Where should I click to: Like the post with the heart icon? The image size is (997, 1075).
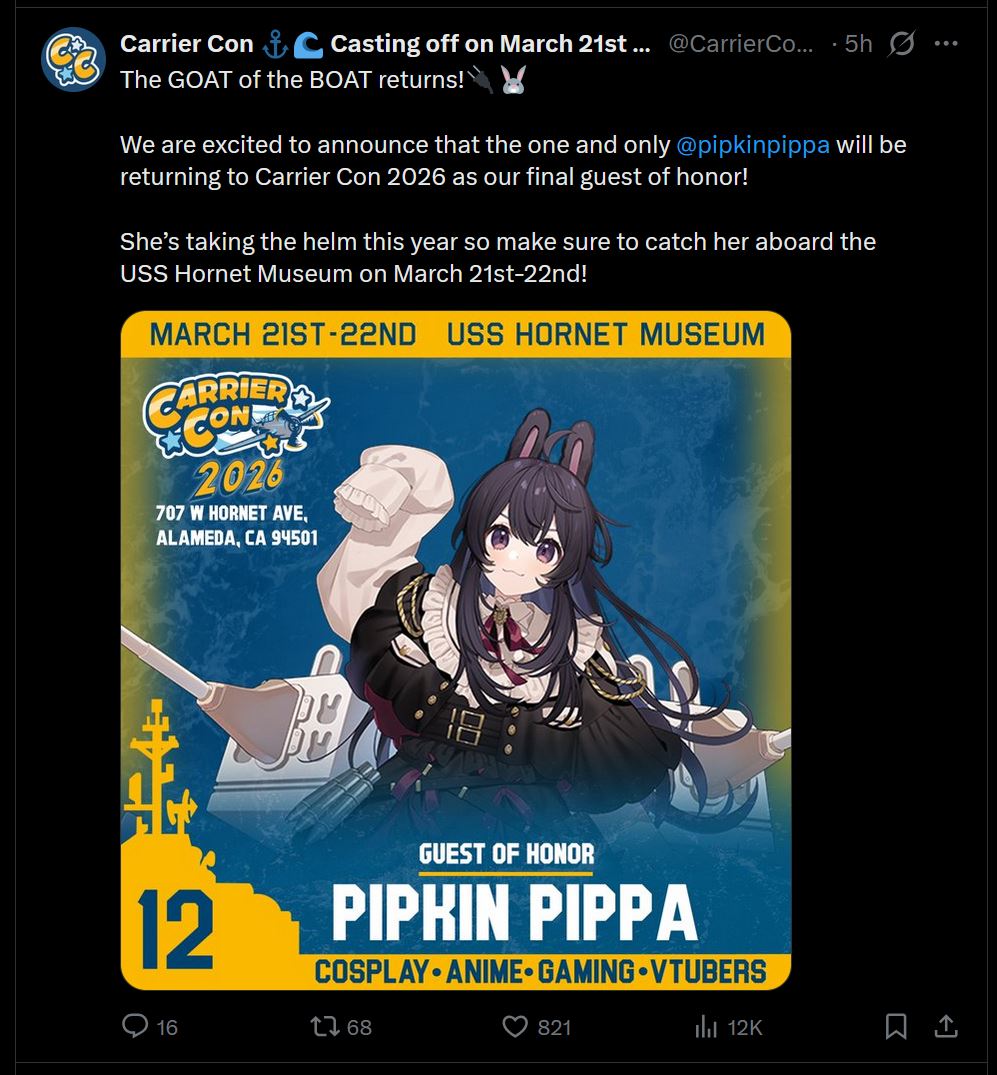[515, 1026]
